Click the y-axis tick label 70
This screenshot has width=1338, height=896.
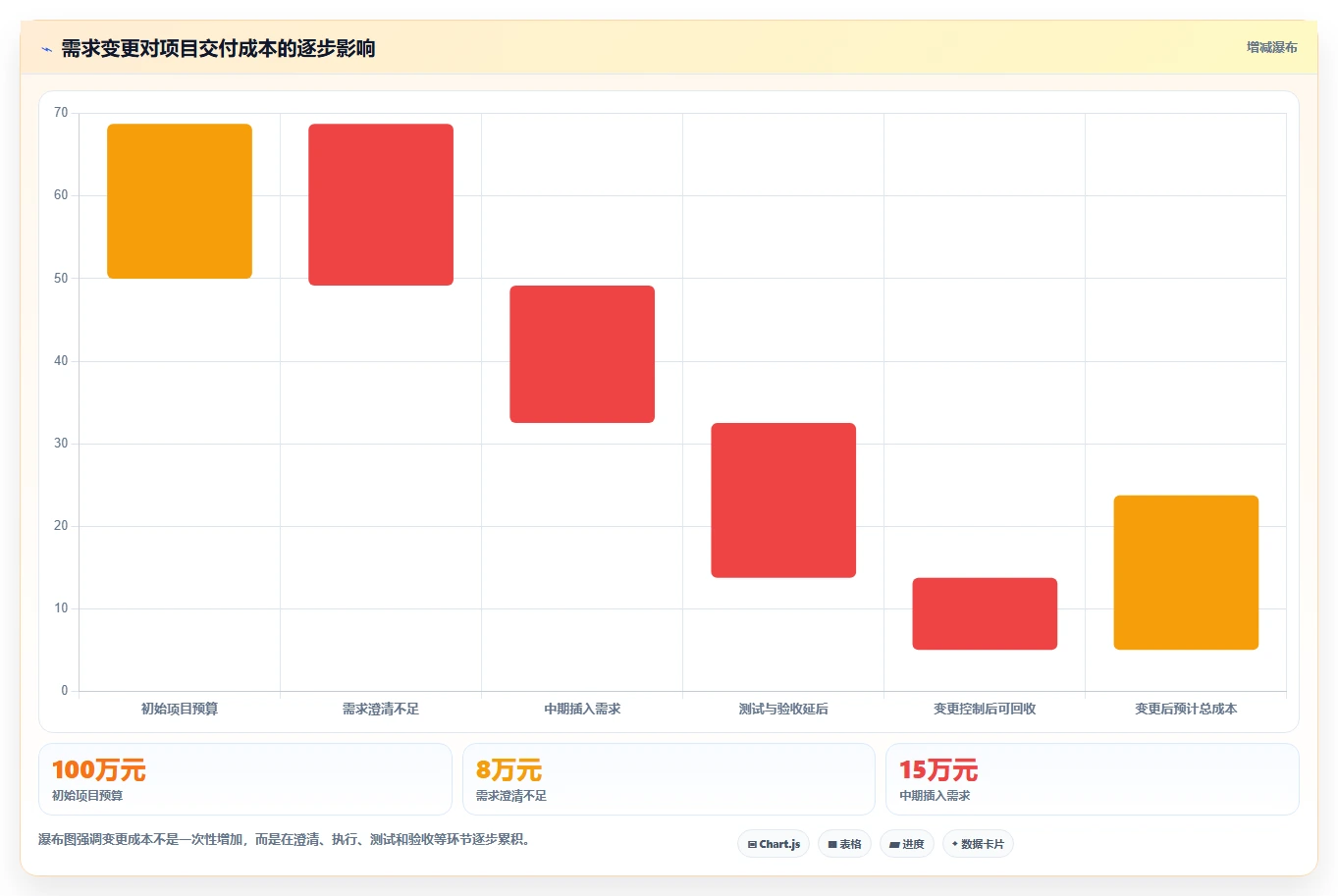tap(61, 113)
